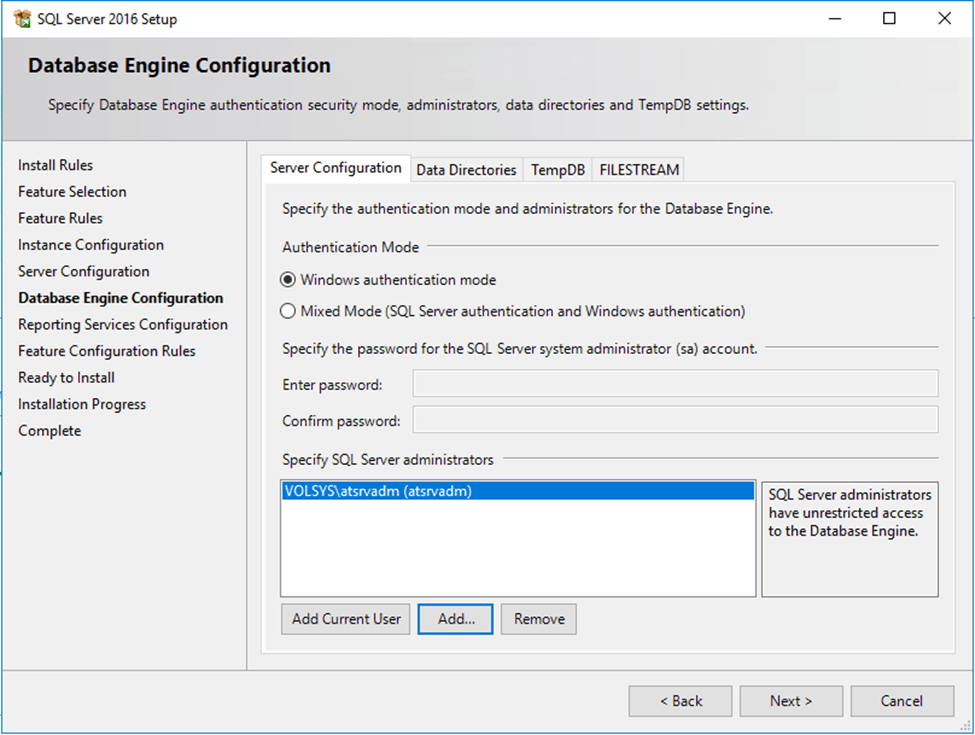Minimize the SQL Server Setup window

pos(834,19)
